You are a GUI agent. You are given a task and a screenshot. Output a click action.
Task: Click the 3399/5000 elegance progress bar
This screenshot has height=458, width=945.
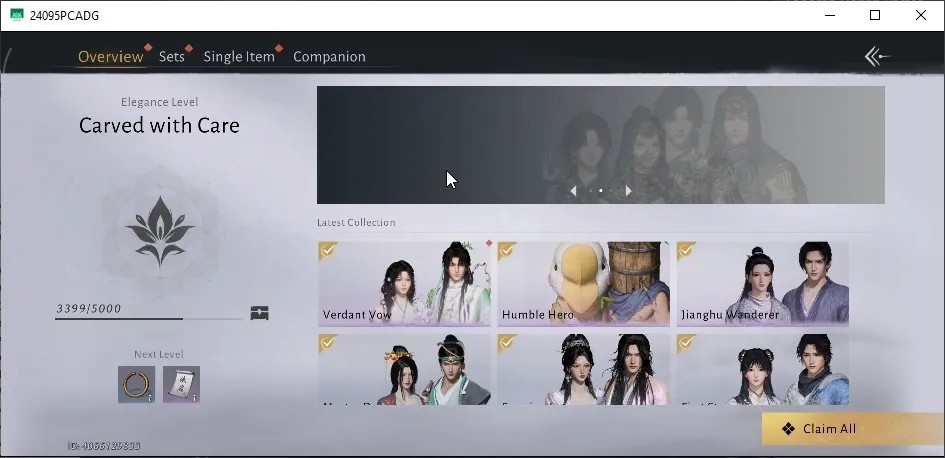(149, 318)
